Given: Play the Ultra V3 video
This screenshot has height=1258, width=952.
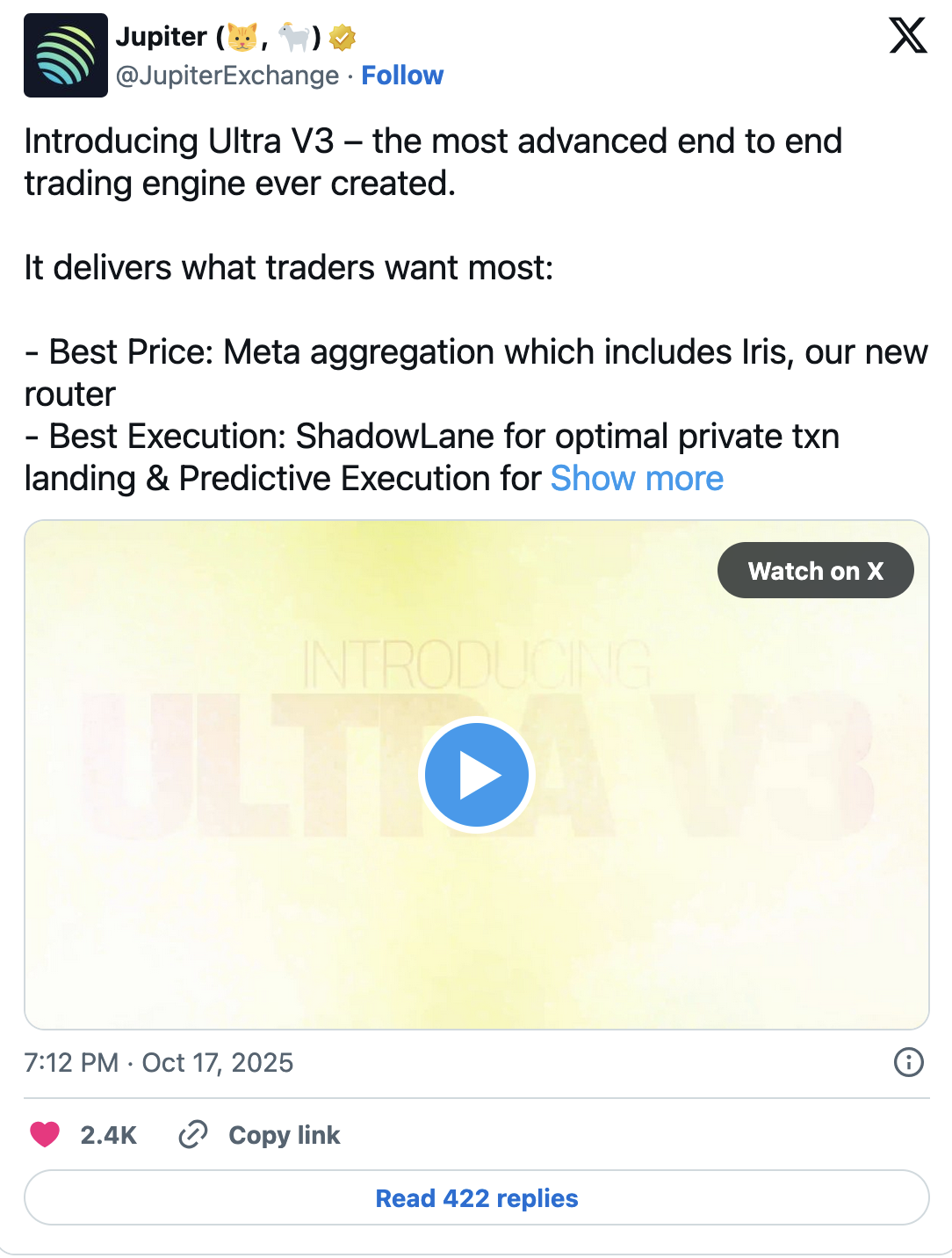Looking at the screenshot, I should 477,774.
